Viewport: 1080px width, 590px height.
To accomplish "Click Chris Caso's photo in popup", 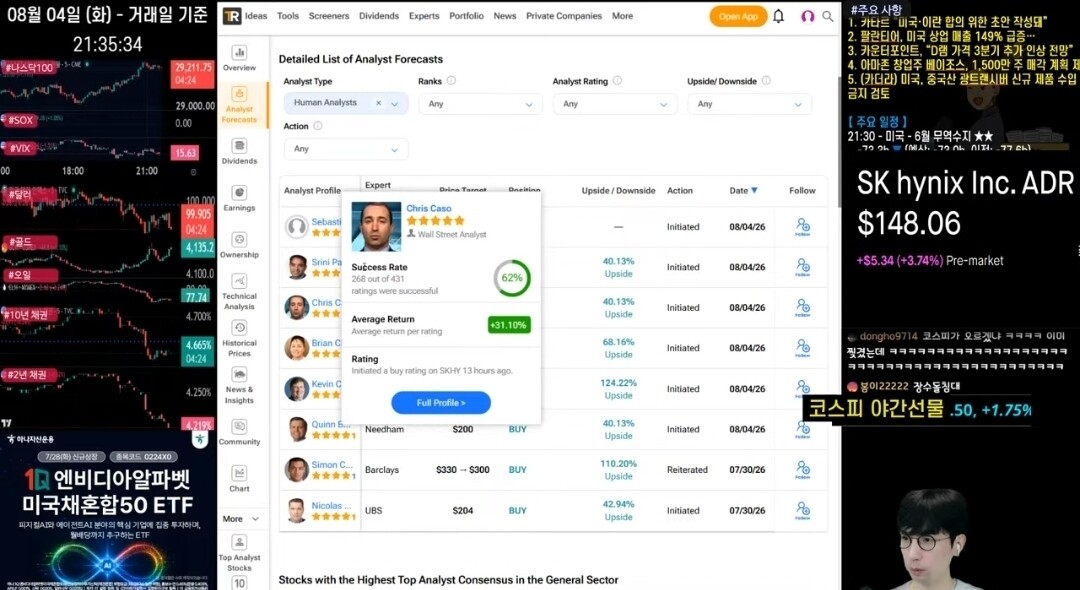I will 376,226.
